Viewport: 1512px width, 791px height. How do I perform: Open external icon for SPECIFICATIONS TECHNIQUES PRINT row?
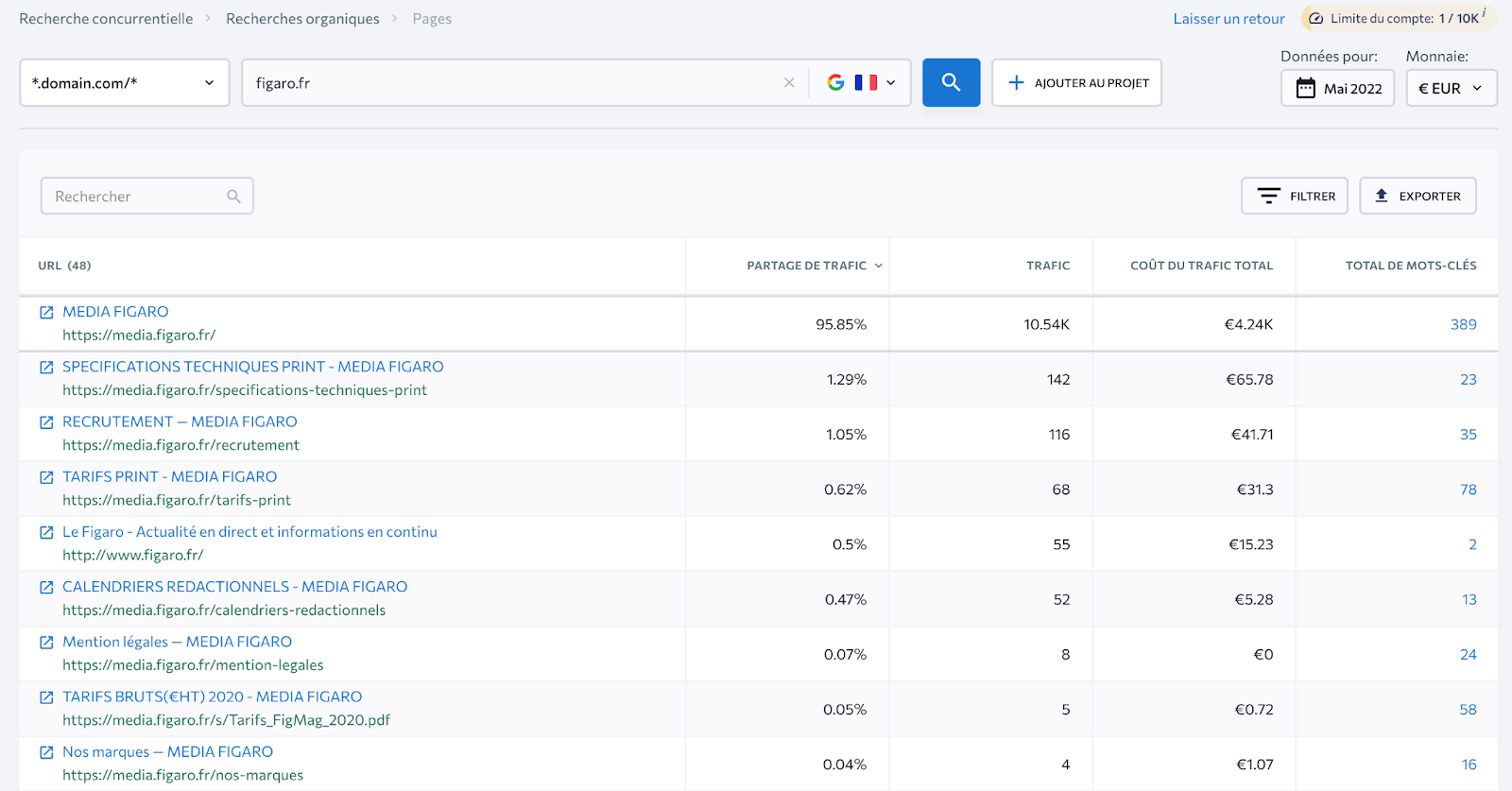[46, 367]
